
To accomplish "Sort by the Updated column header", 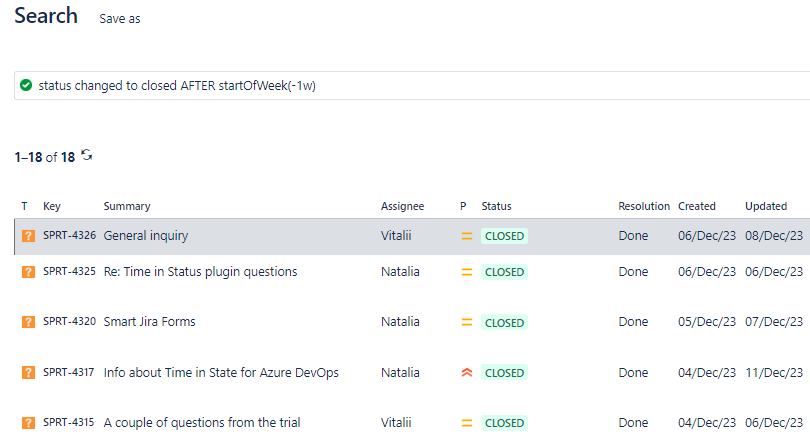I will [x=766, y=206].
